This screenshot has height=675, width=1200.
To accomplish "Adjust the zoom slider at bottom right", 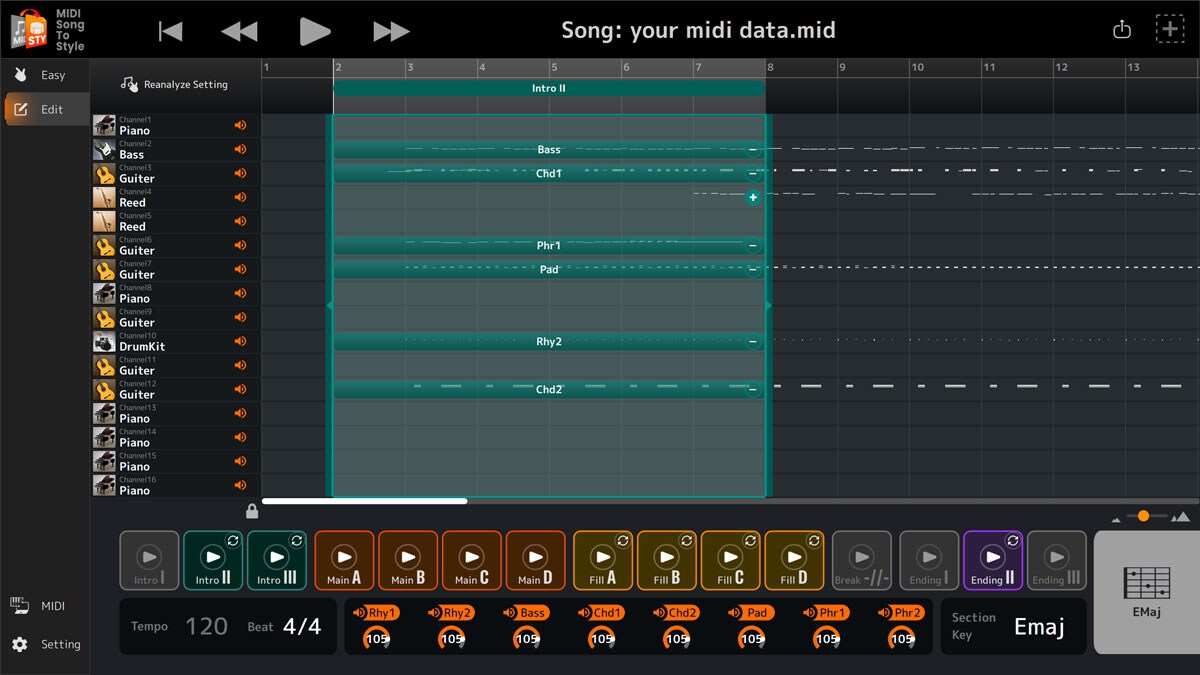I will [x=1143, y=518].
